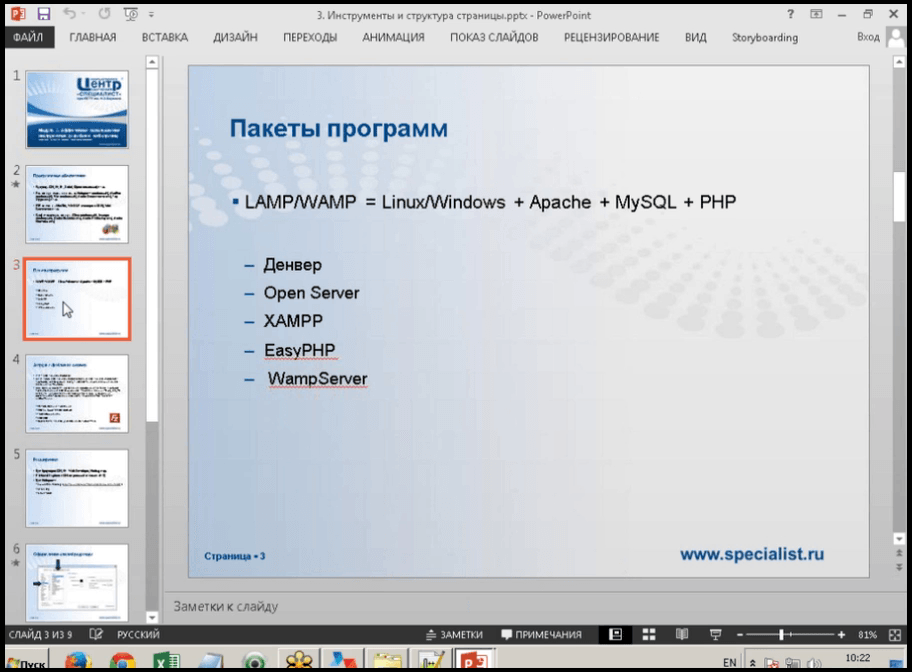Click the WampServer list item
The image size is (912, 672).
(x=317, y=379)
